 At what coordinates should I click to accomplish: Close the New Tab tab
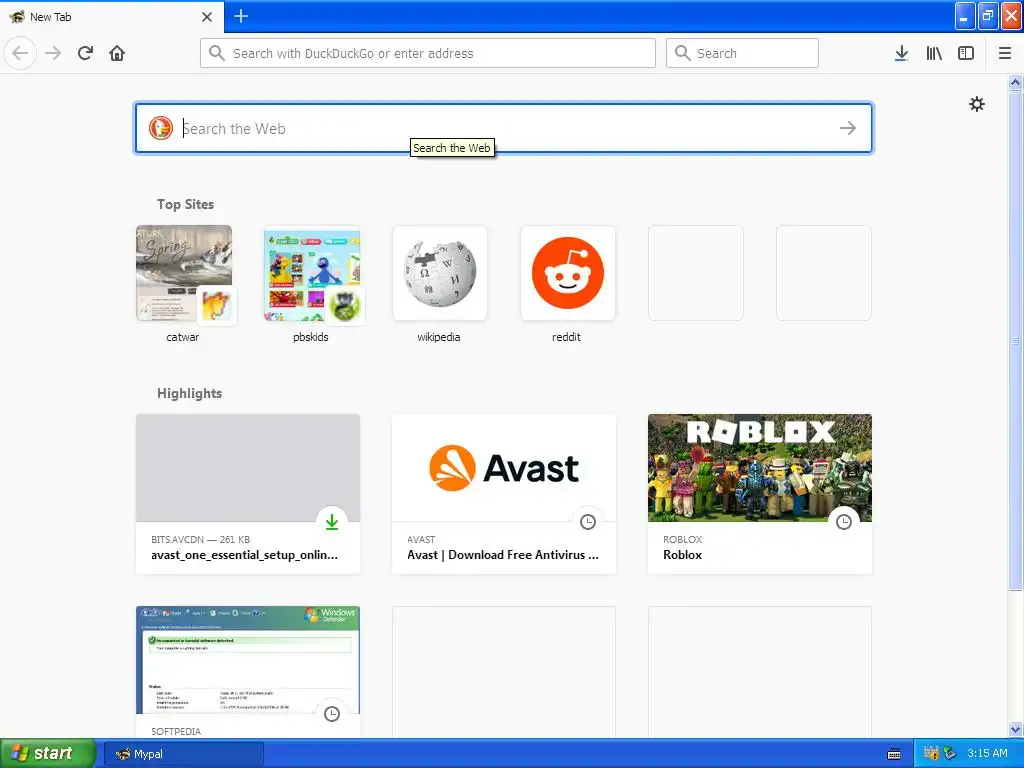coord(207,17)
